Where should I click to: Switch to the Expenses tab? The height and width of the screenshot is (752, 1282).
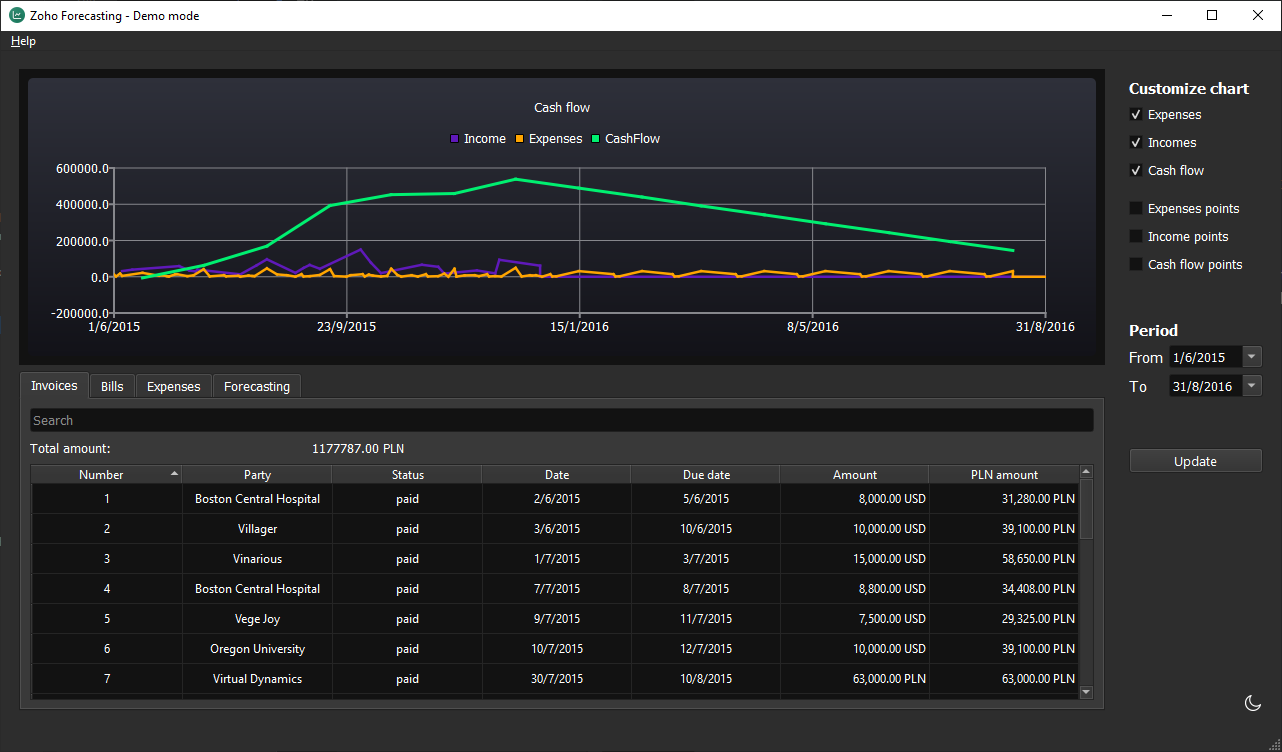click(x=174, y=387)
